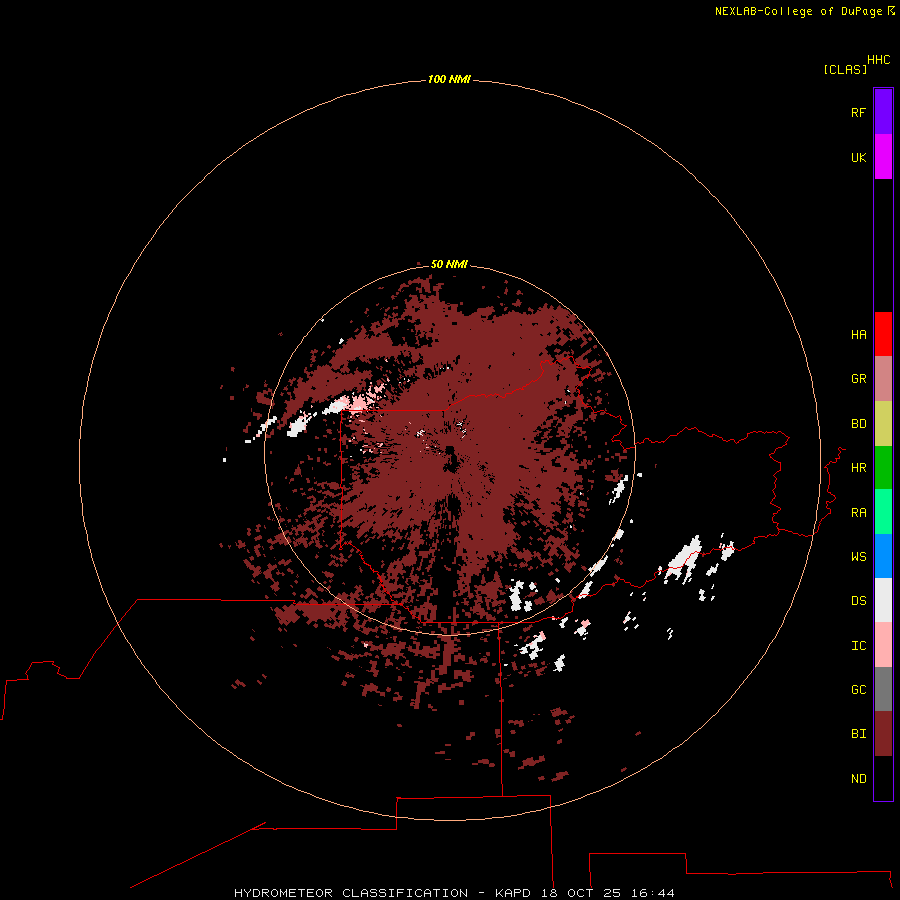
Task: Click the radar site center point
Action: click(x=450, y=451)
